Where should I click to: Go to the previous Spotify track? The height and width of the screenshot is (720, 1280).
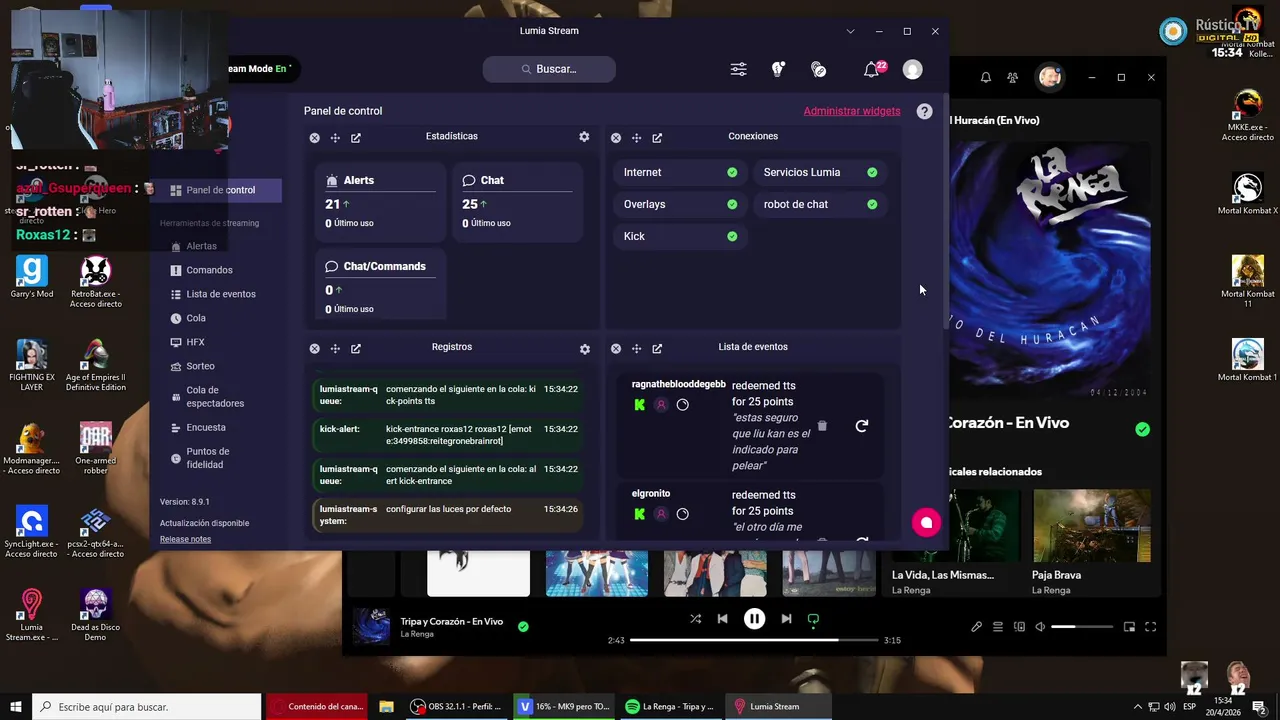[723, 619]
